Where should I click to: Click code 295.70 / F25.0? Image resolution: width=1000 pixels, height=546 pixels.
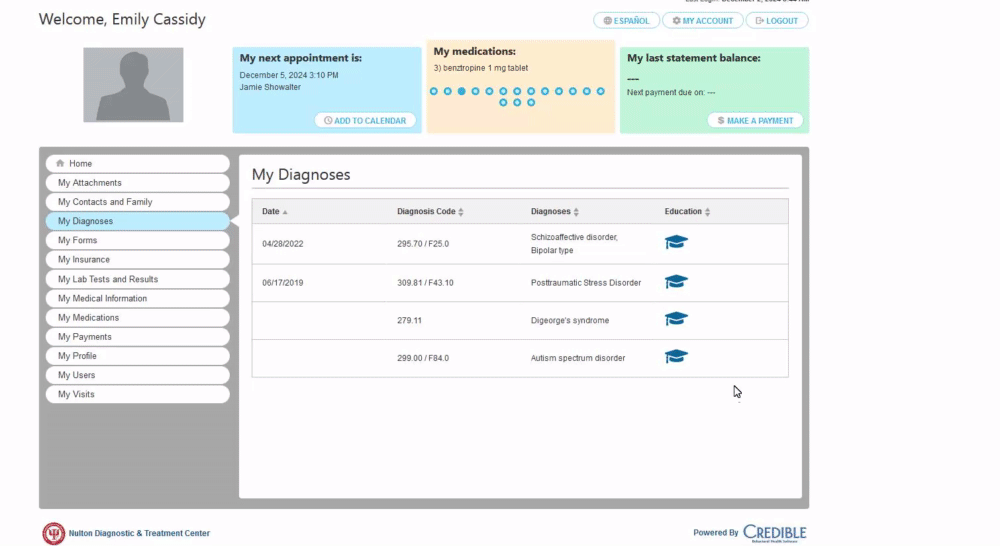tap(423, 244)
